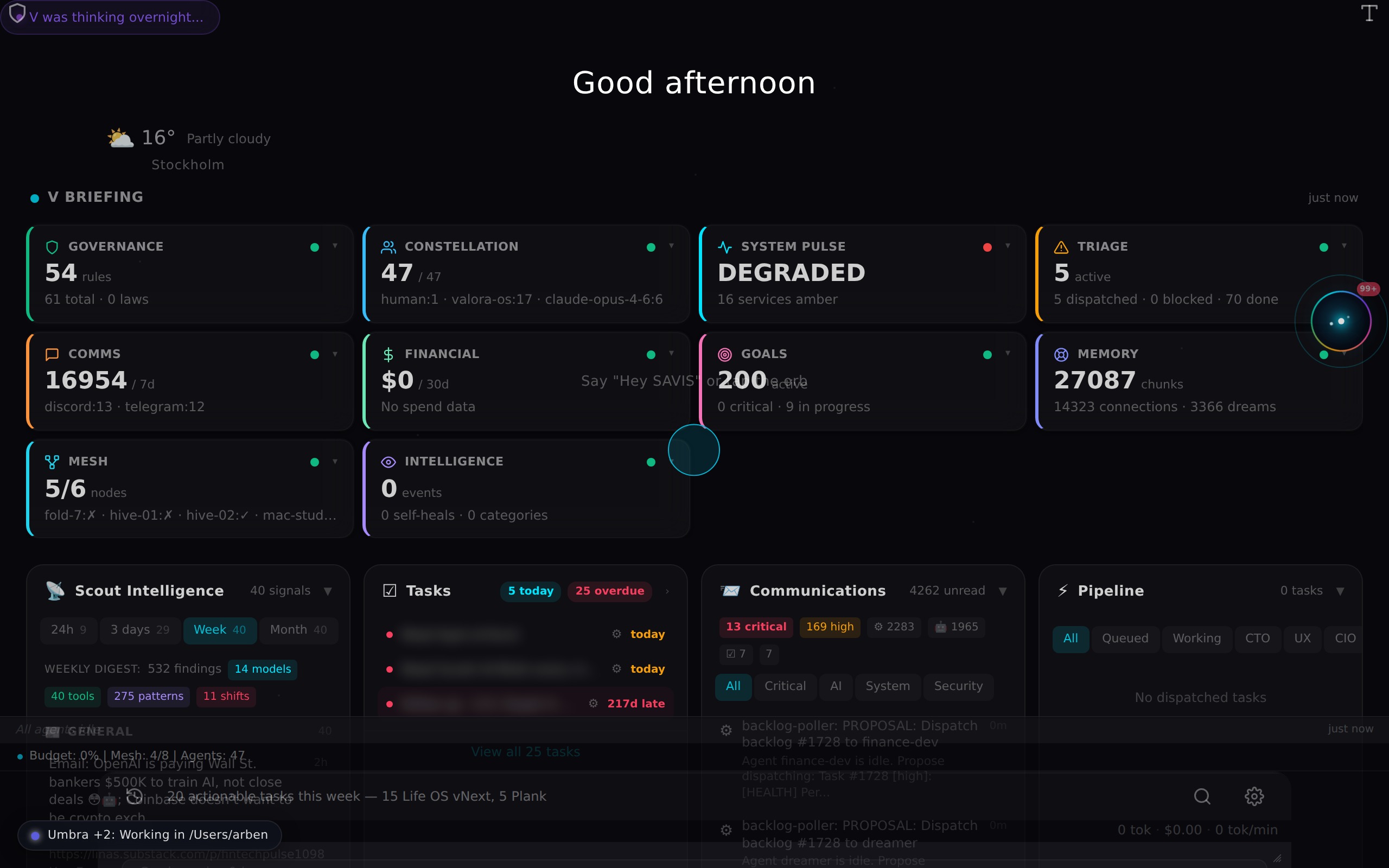Click the 25 overdue tasks badge
1389x868 pixels.
609,591
